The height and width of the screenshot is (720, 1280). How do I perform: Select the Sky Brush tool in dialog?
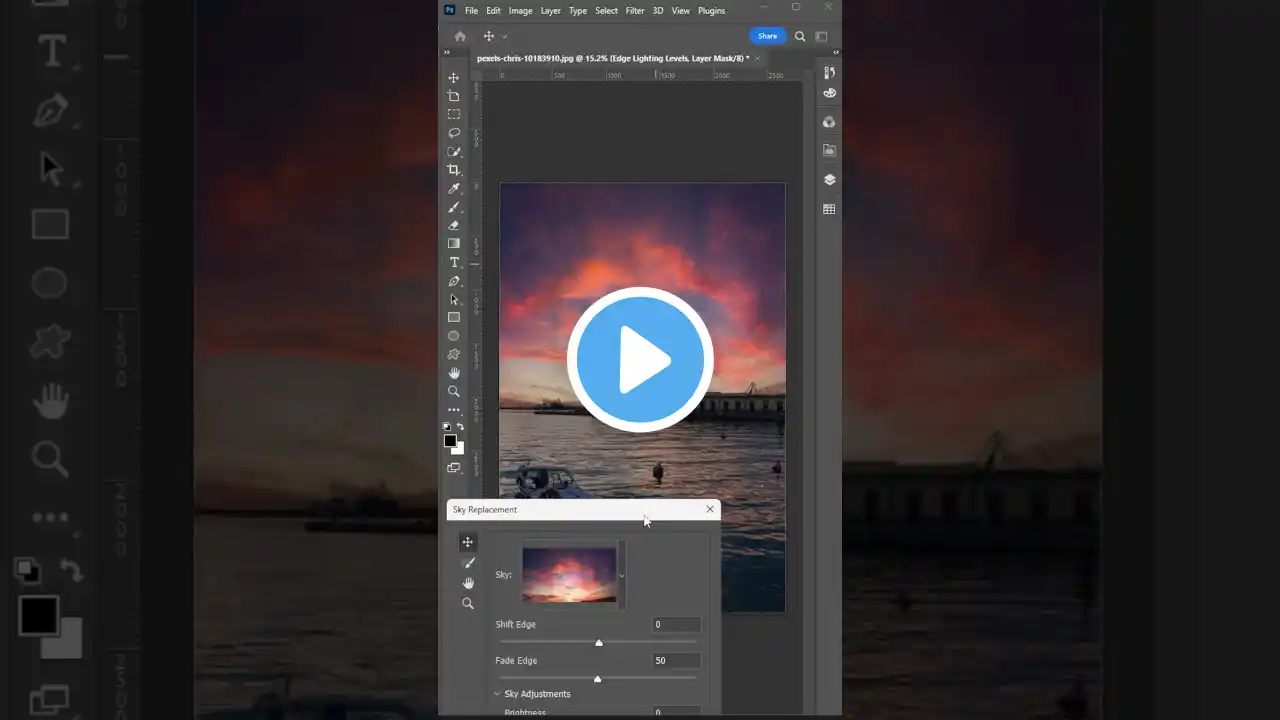coord(467,563)
